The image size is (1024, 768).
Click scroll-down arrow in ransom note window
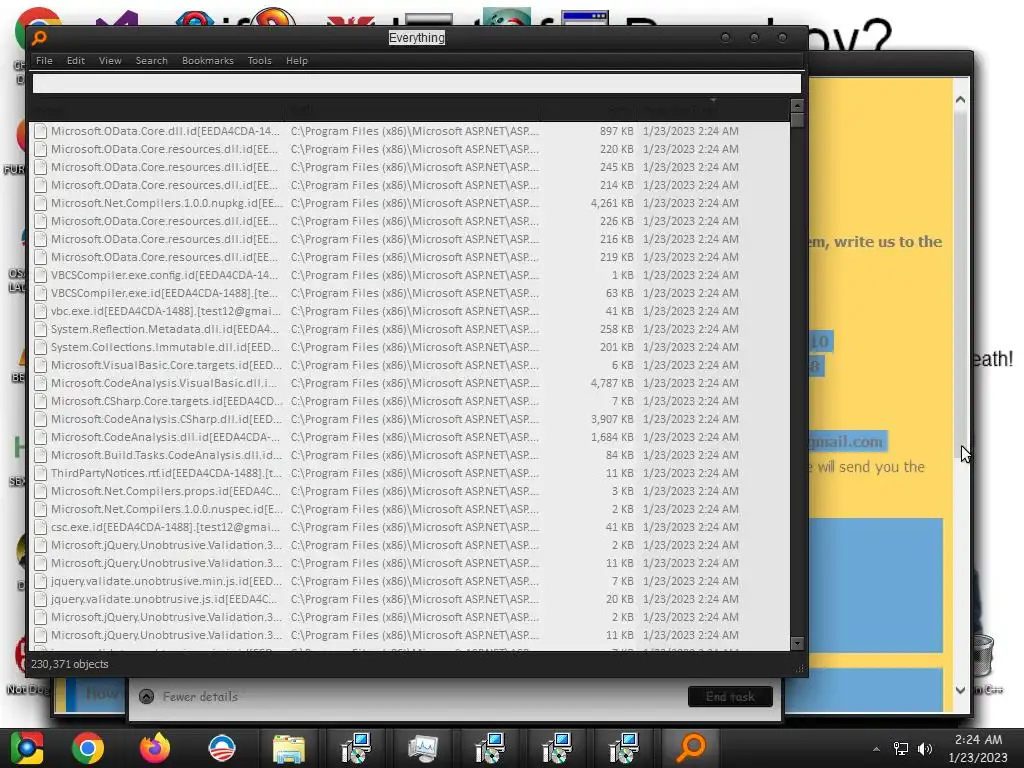pyautogui.click(x=960, y=690)
